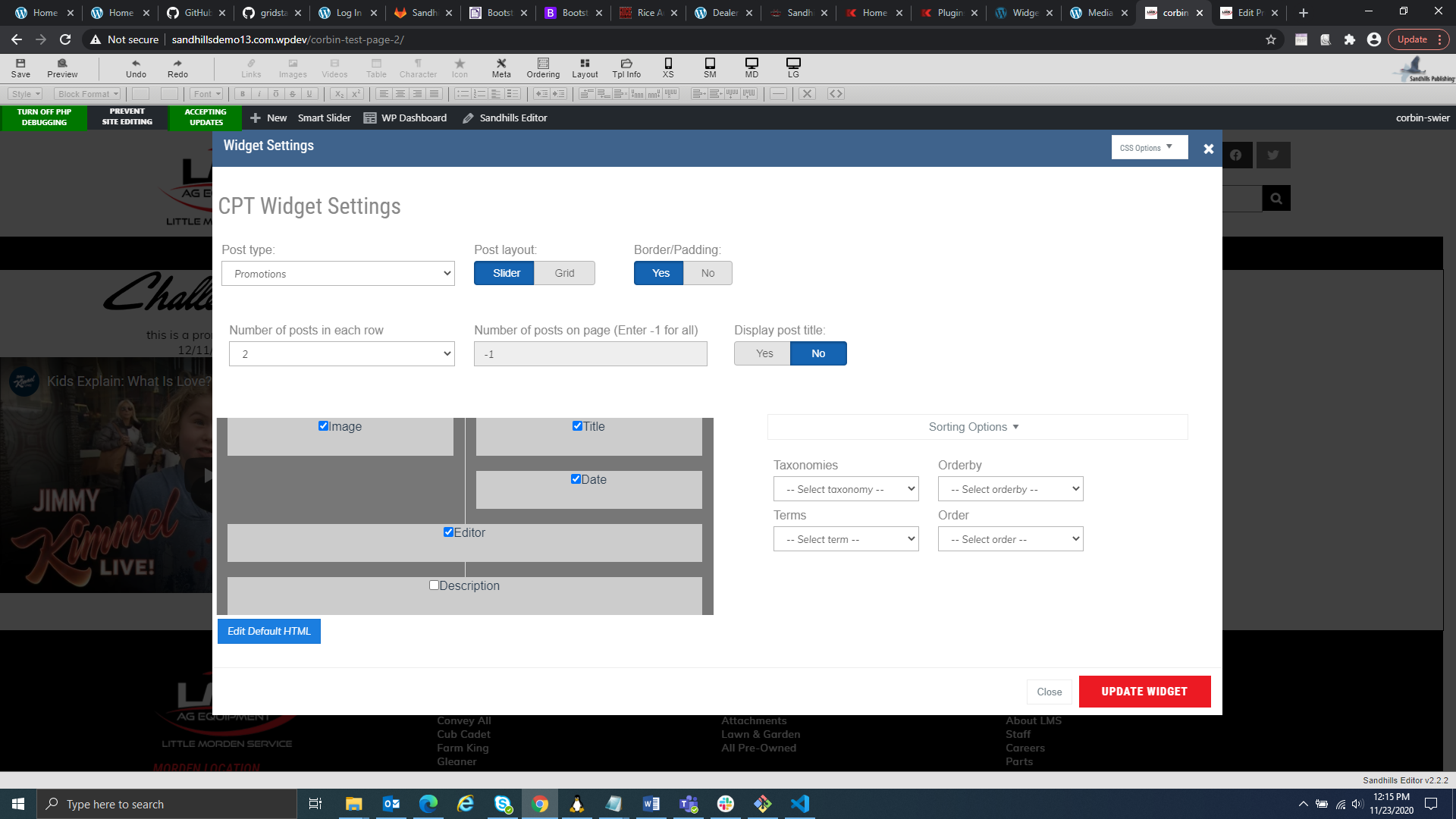The width and height of the screenshot is (1456, 819).
Task: Open CSS Options dropdown
Action: pos(1150,147)
